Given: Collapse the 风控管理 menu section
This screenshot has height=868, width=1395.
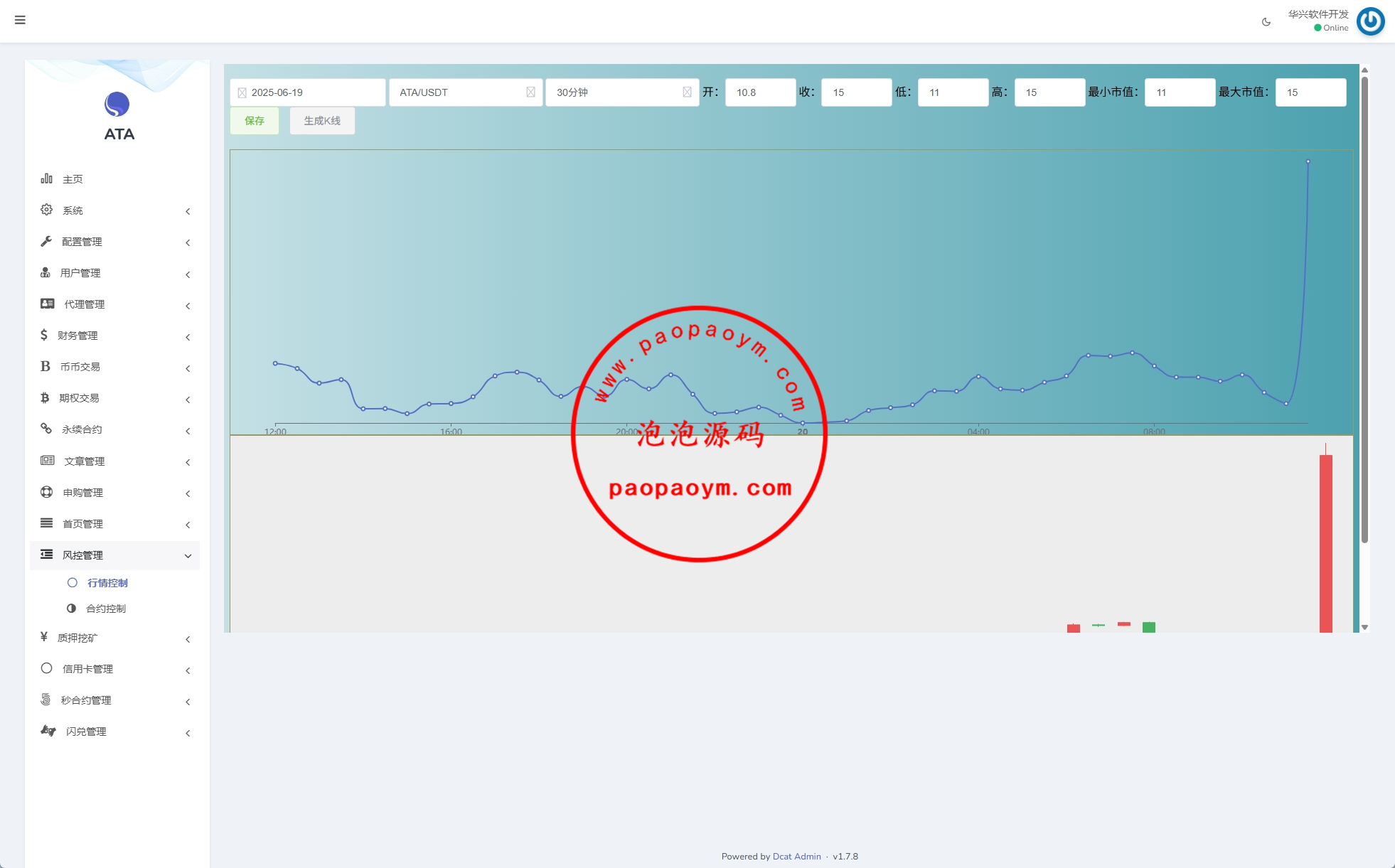Looking at the screenshot, I should click(188, 556).
